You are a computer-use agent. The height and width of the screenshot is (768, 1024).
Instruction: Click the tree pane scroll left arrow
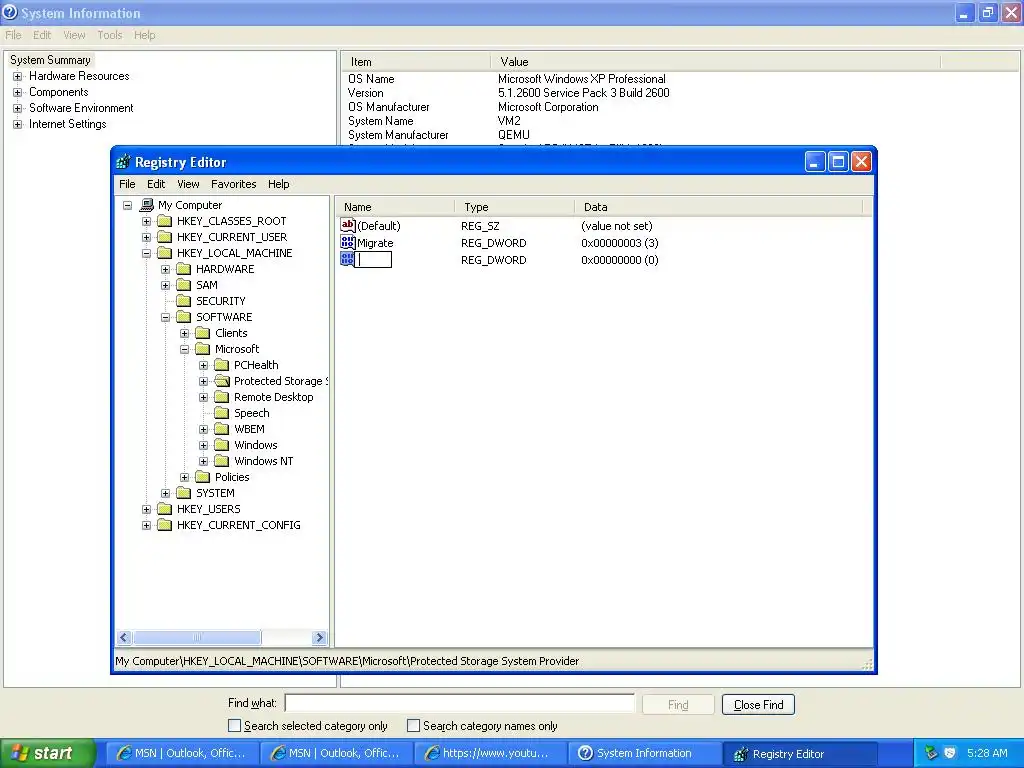click(x=124, y=637)
